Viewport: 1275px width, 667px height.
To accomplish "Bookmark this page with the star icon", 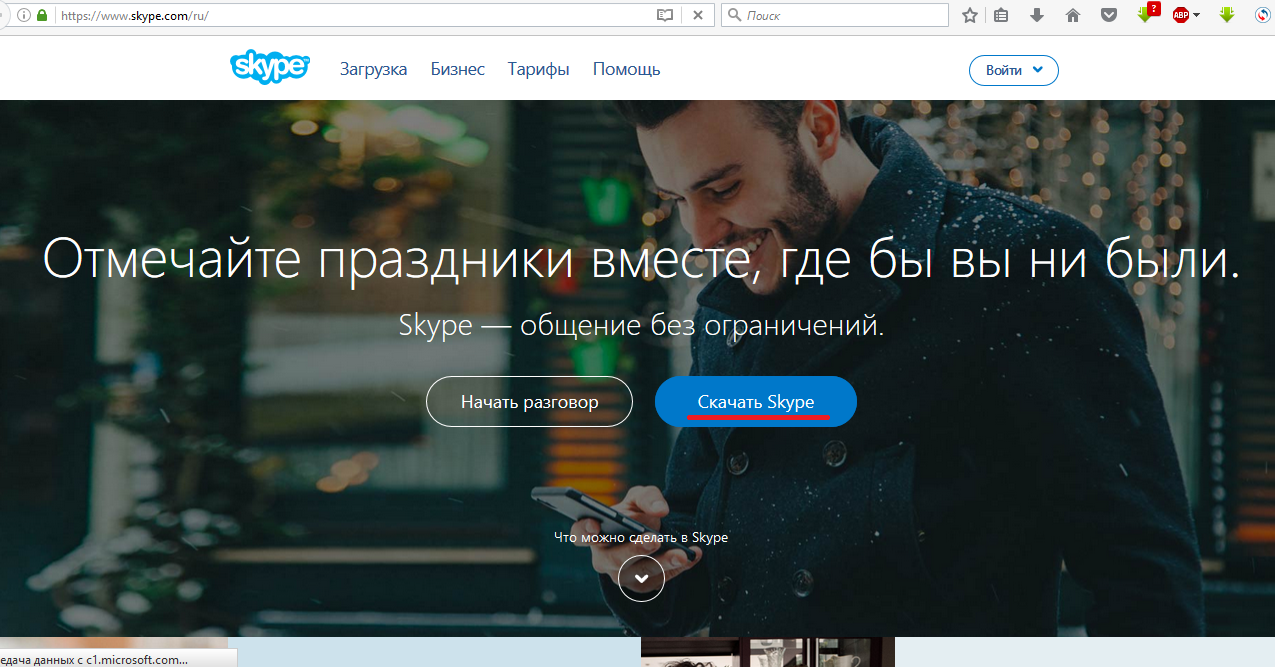I will click(x=969, y=15).
